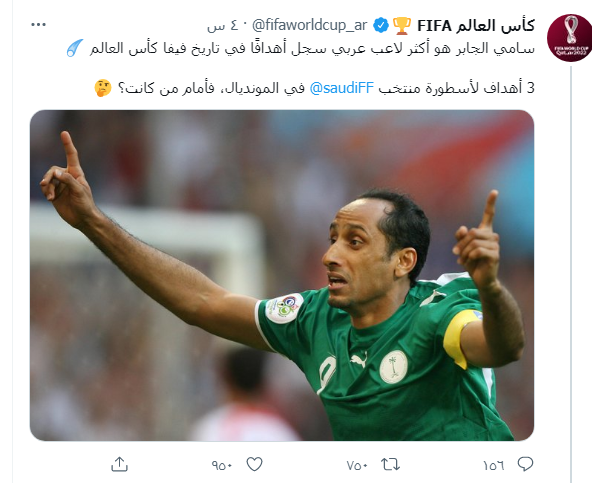Open the @fifaworldcup_ar handle link
The height and width of the screenshot is (483, 592).
coord(309,26)
